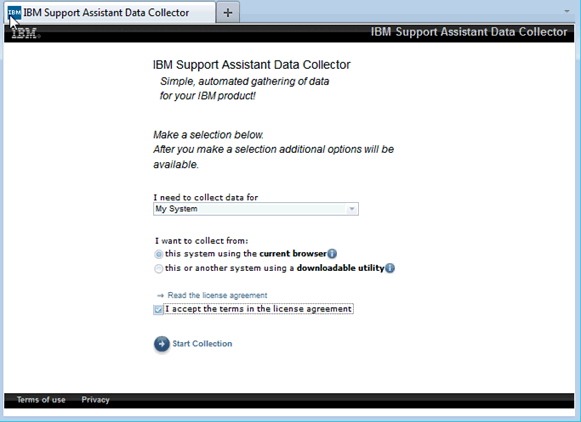The image size is (581, 422).
Task: Open the collect data for combo box
Action: tap(256, 209)
